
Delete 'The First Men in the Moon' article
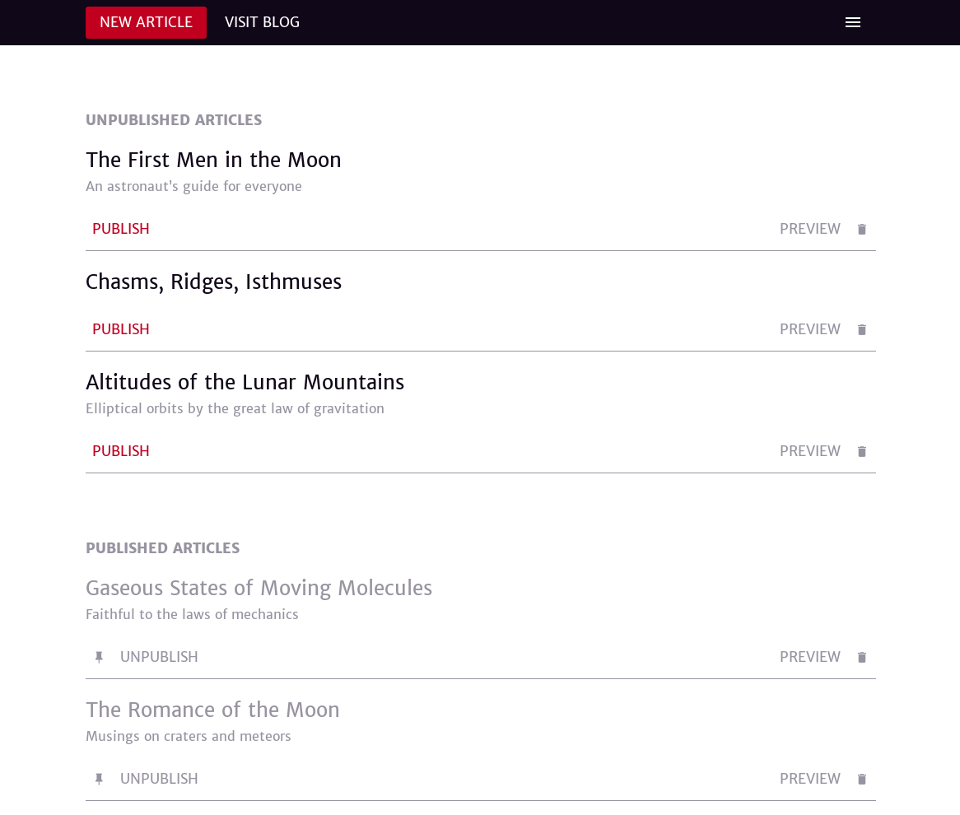point(861,229)
